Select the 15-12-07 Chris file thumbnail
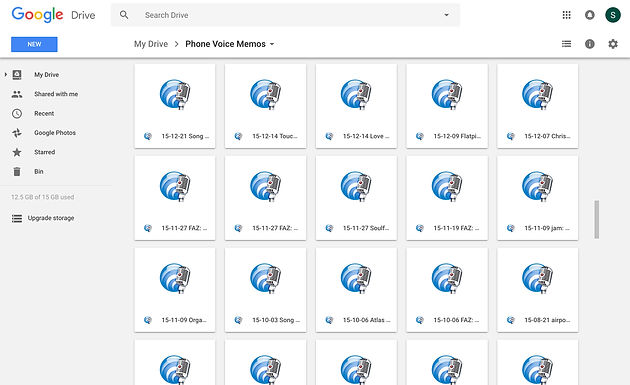 tap(538, 95)
